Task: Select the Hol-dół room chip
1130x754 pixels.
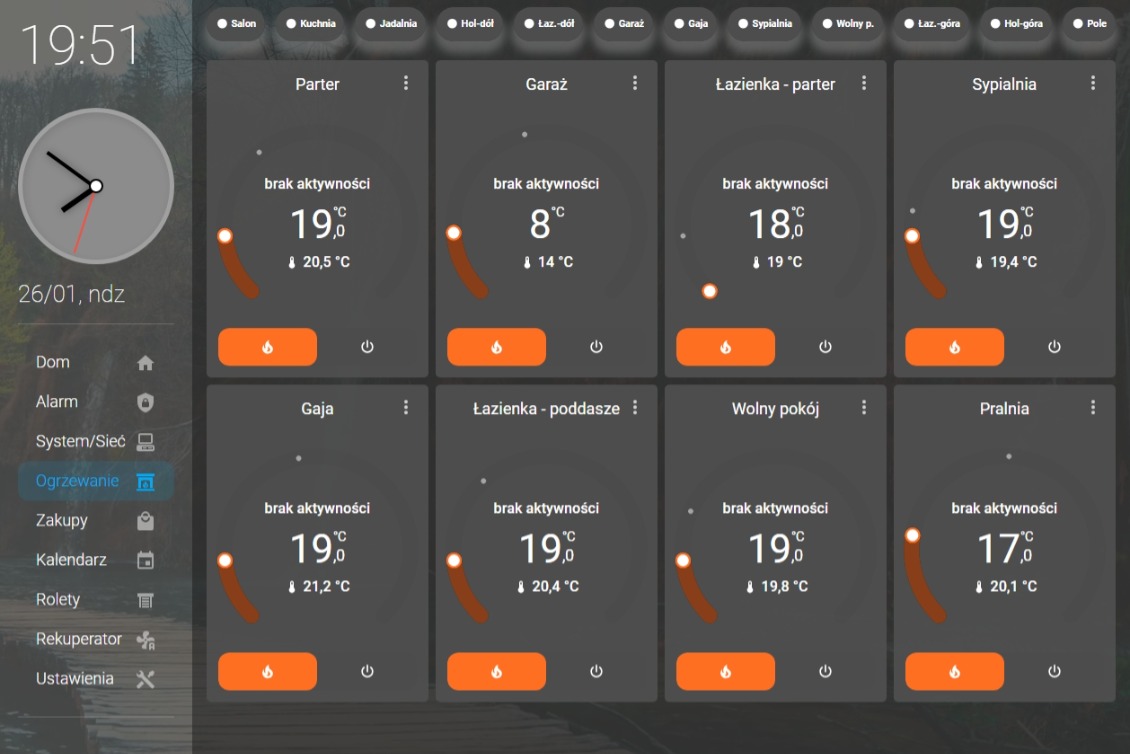Action: point(471,24)
